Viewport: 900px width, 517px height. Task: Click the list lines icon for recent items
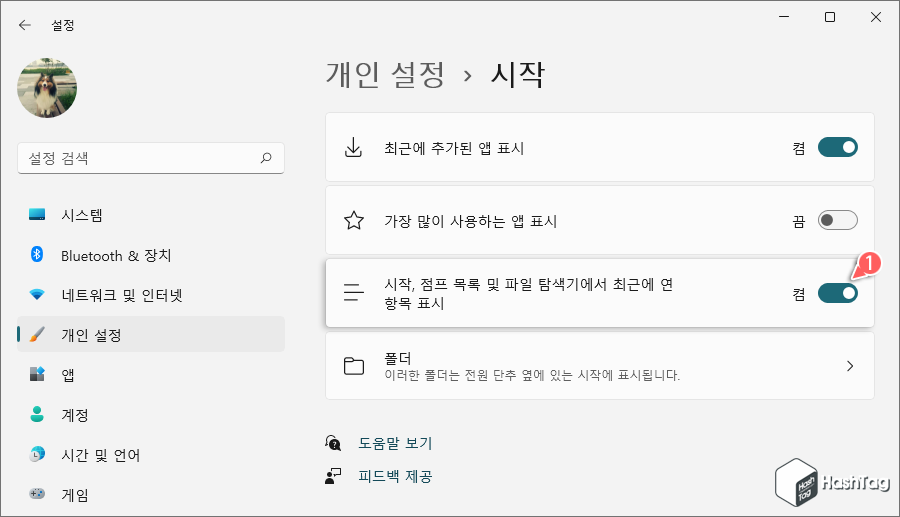tap(354, 293)
